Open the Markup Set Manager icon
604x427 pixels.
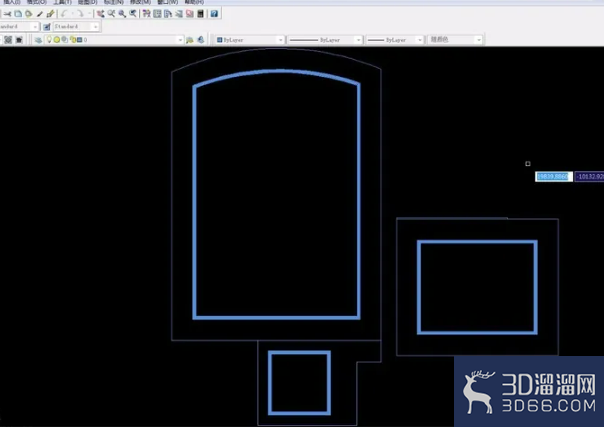point(190,14)
